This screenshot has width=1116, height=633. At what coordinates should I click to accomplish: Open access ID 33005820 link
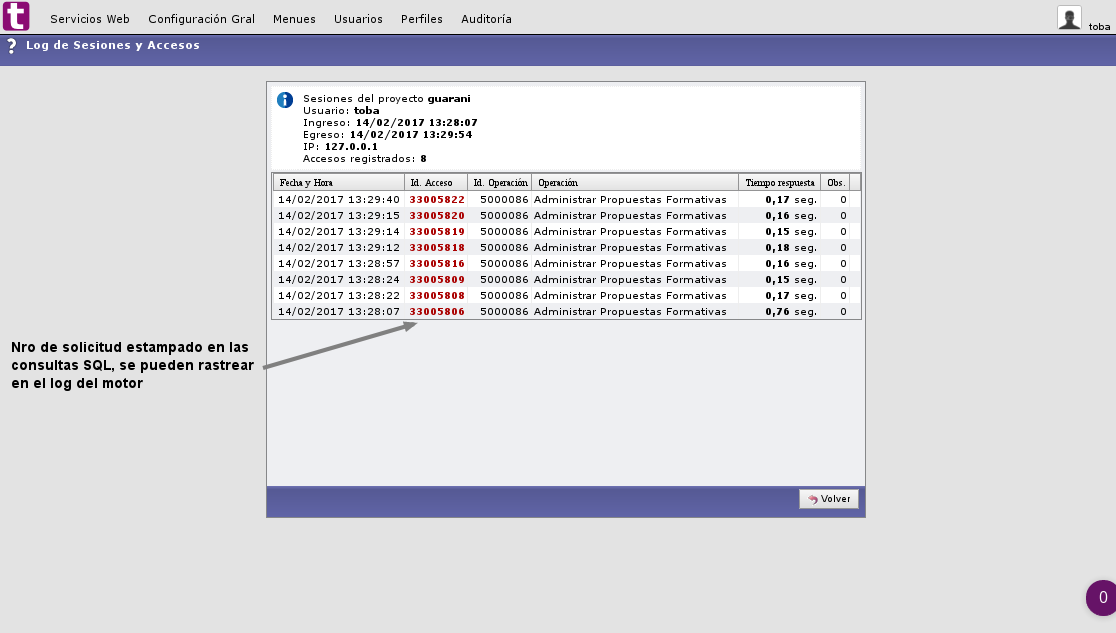tap(437, 216)
